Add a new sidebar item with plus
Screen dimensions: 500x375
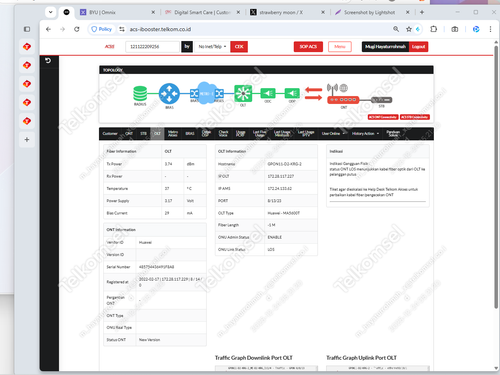(x=27, y=140)
